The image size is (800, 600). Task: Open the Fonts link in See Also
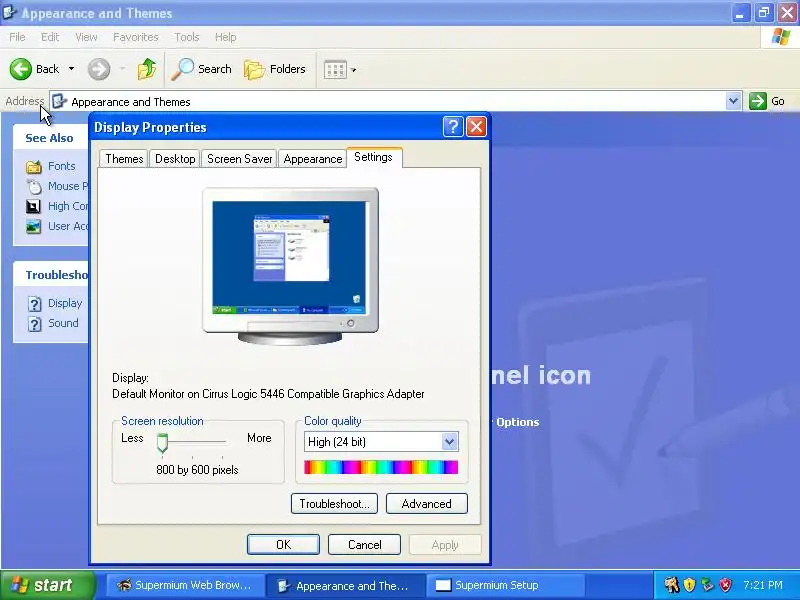coord(62,166)
